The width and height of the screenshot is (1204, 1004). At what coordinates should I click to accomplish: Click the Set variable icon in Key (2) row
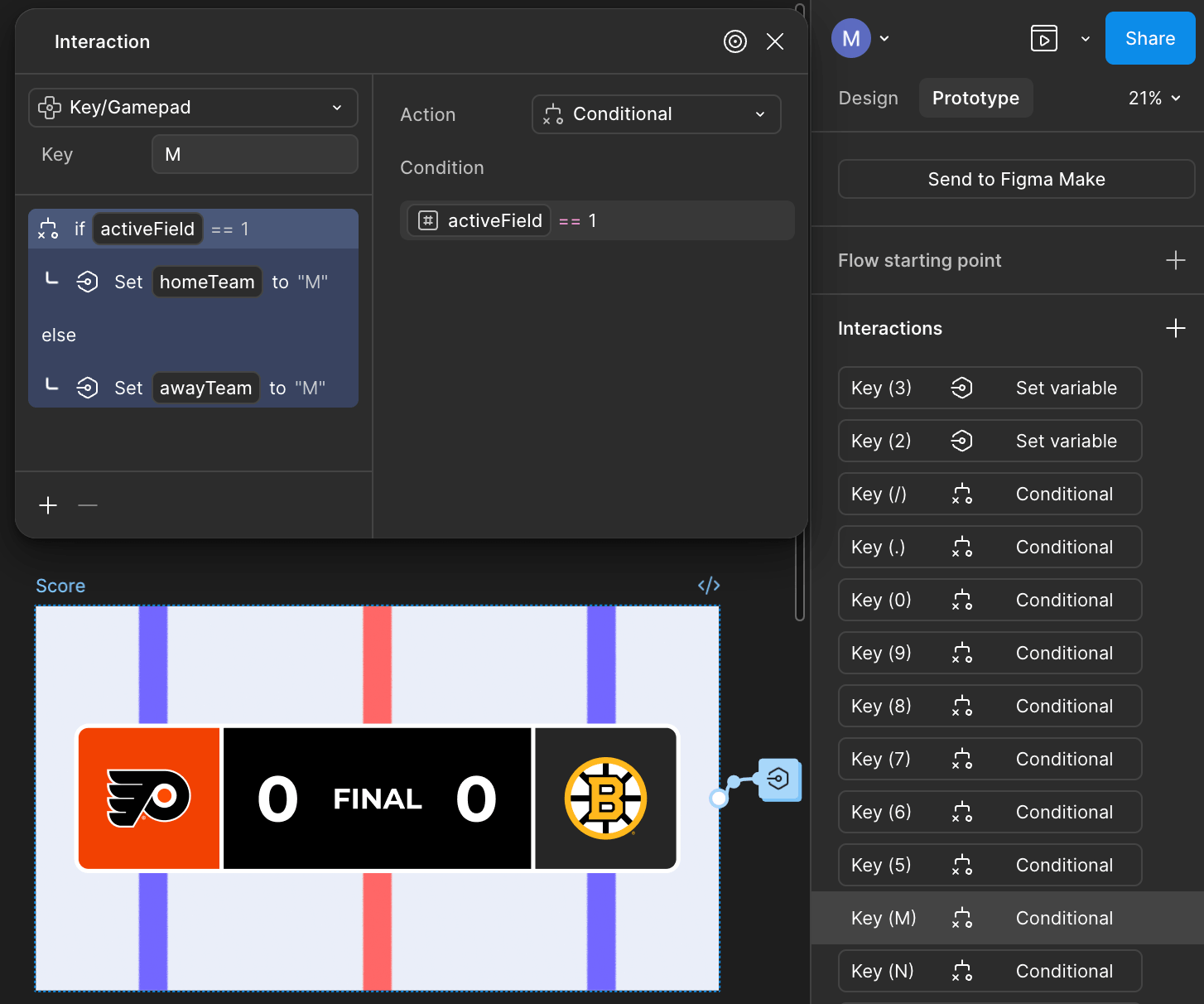(x=961, y=441)
